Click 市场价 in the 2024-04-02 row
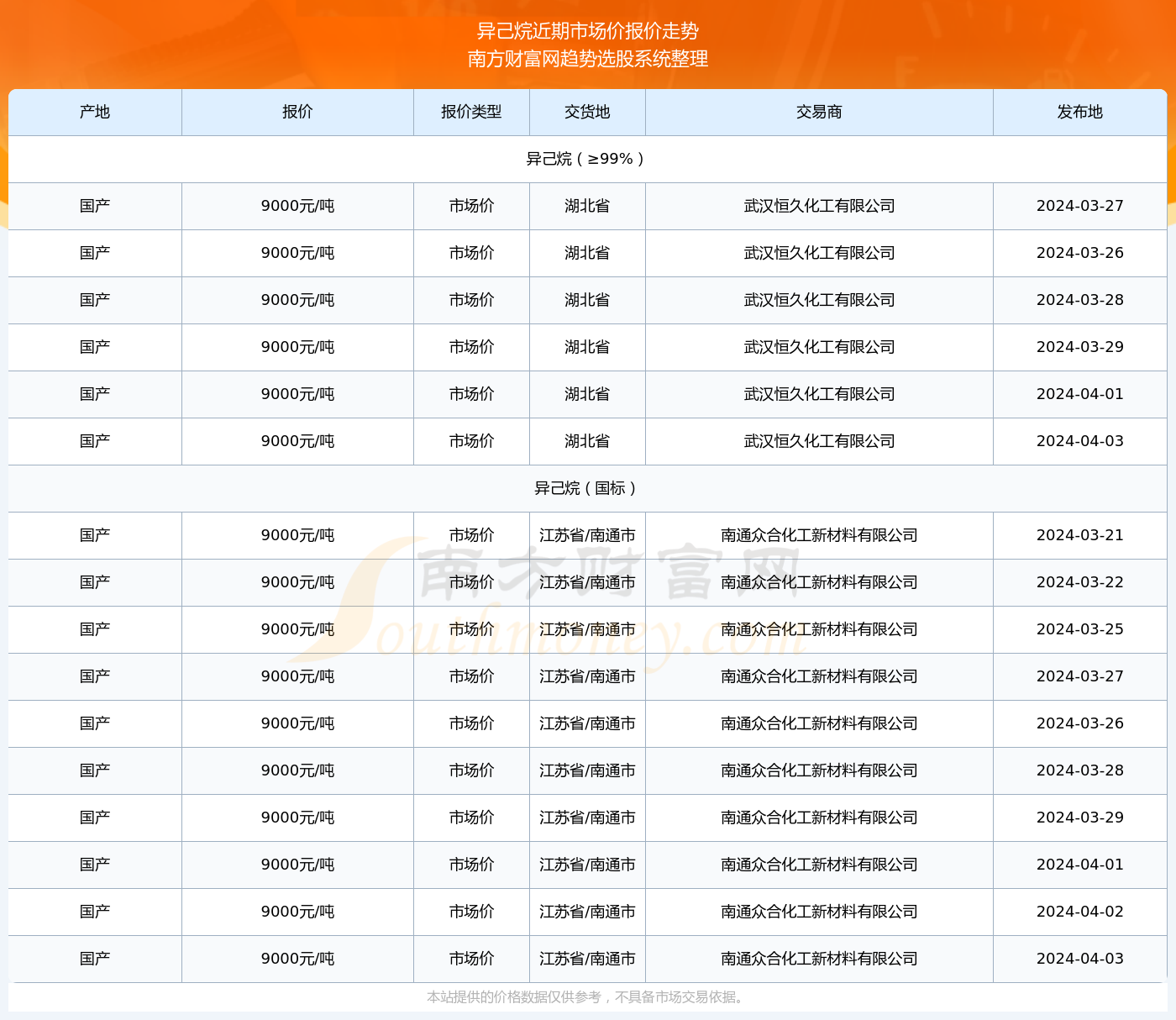1176x1020 pixels. pyautogui.click(x=471, y=912)
